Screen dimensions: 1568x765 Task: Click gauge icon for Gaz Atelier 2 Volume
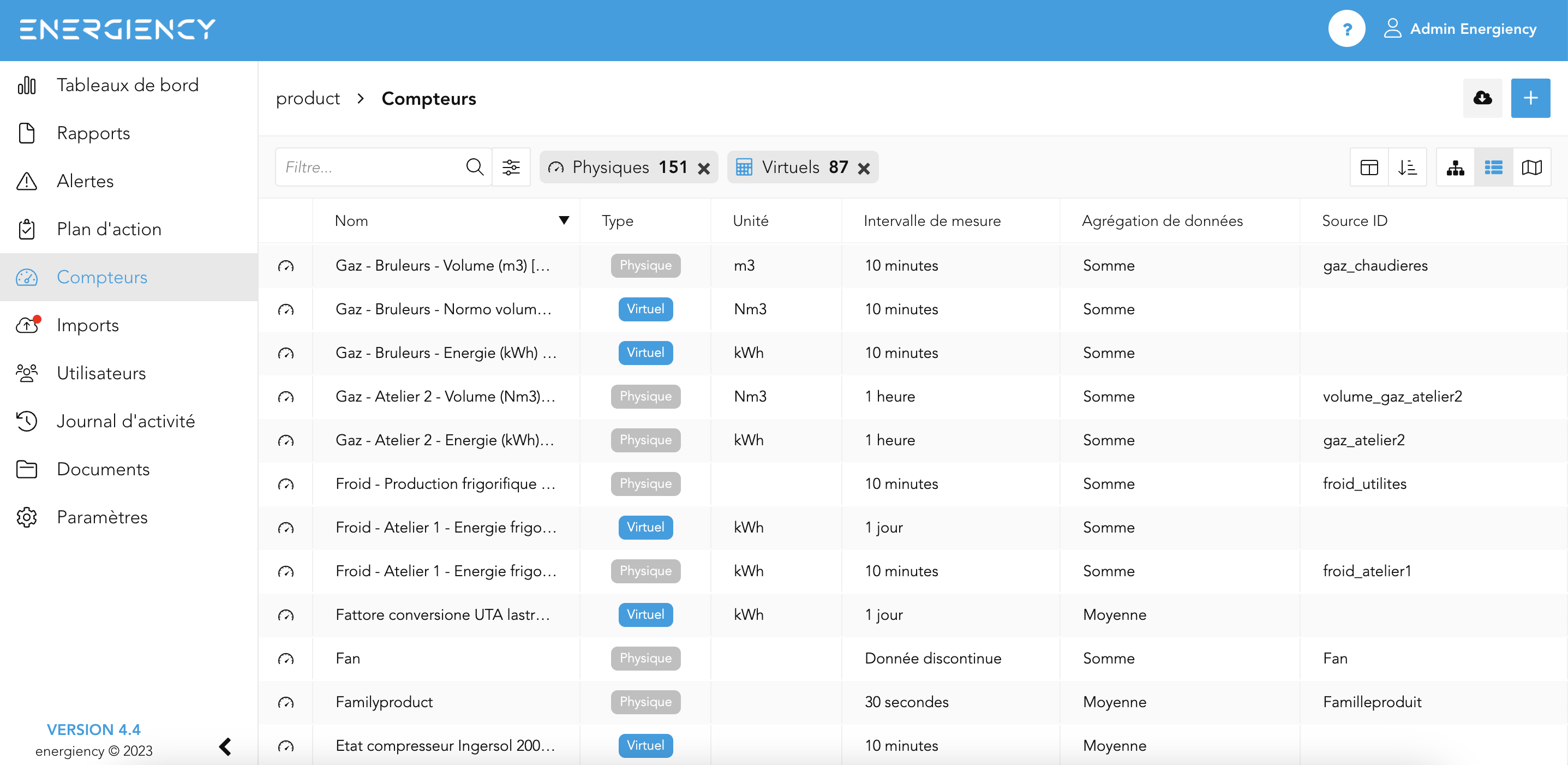click(285, 397)
